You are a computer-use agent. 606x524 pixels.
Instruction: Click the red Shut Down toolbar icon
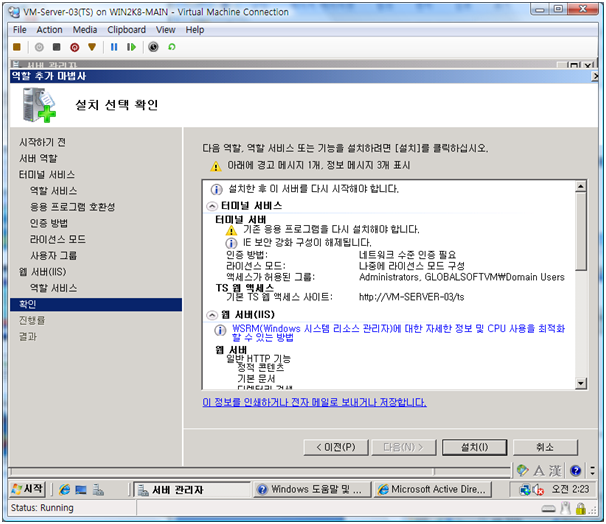pos(75,47)
